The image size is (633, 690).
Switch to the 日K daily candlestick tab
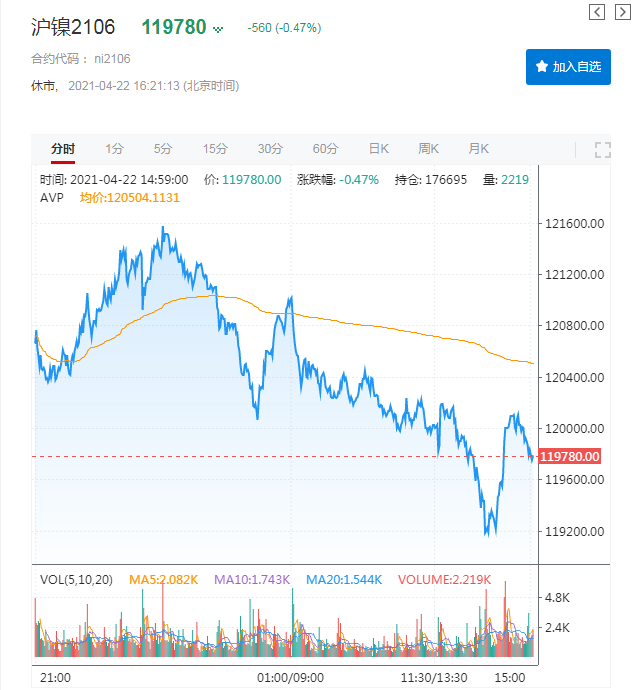378,149
